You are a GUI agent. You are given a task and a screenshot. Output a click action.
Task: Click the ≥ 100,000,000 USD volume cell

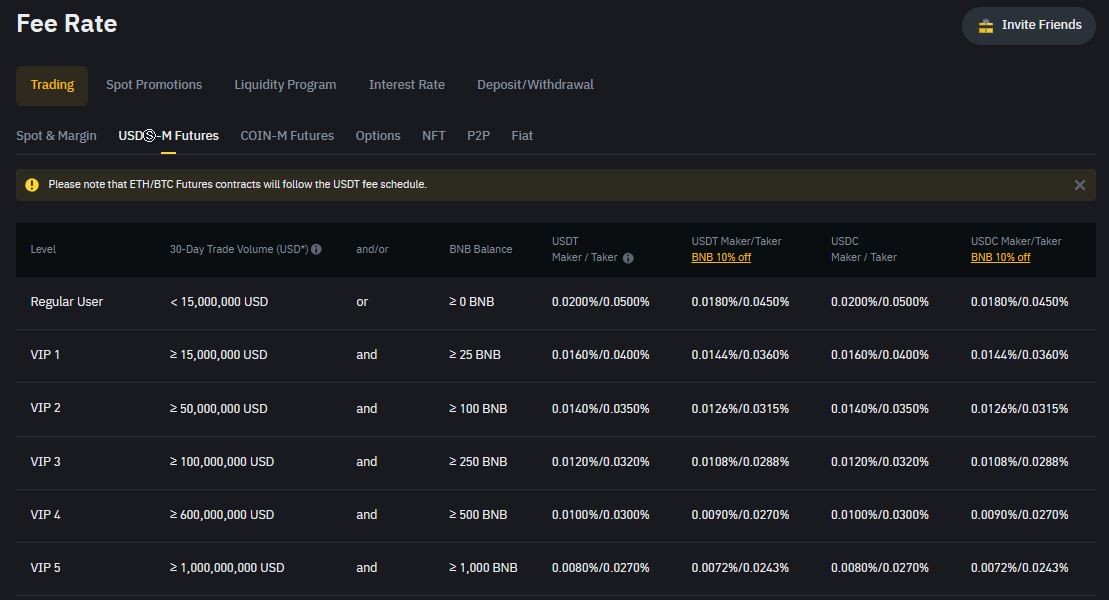click(x=221, y=462)
